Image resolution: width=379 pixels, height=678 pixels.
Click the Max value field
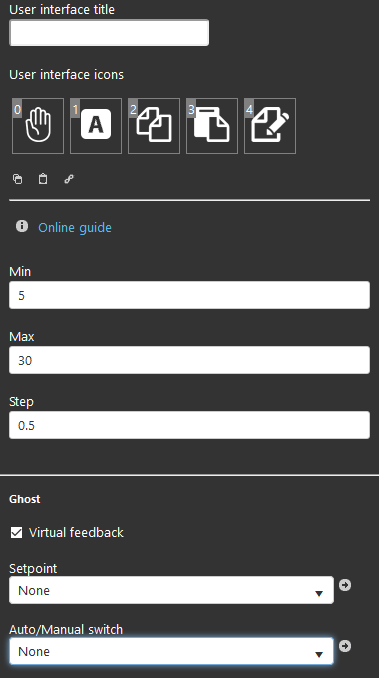pyautogui.click(x=189, y=360)
